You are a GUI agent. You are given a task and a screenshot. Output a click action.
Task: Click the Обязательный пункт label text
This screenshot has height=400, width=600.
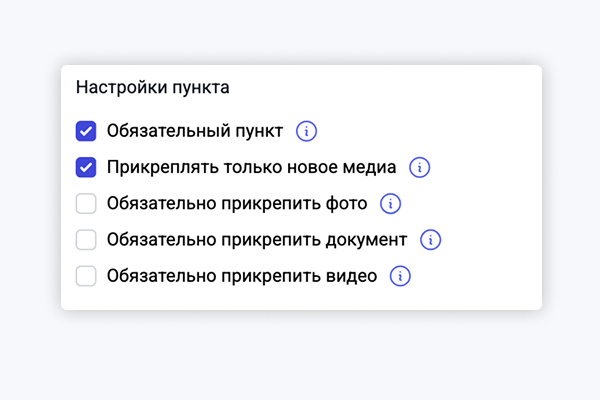[x=195, y=131]
